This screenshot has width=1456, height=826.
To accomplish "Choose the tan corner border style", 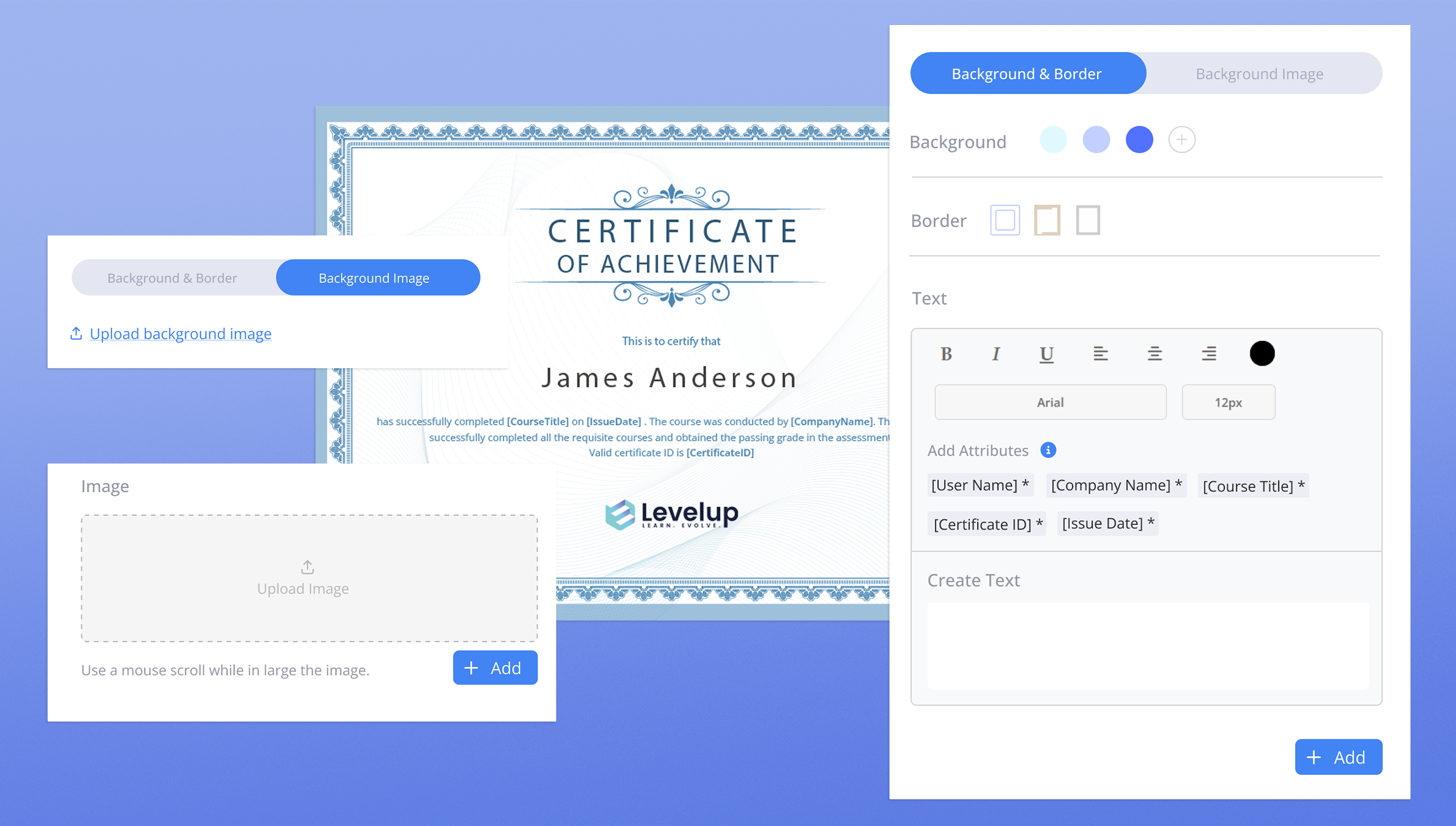I will pos(1047,220).
